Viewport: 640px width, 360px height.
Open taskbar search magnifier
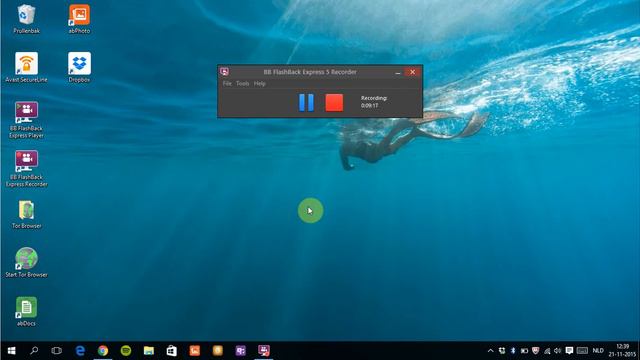click(x=34, y=351)
